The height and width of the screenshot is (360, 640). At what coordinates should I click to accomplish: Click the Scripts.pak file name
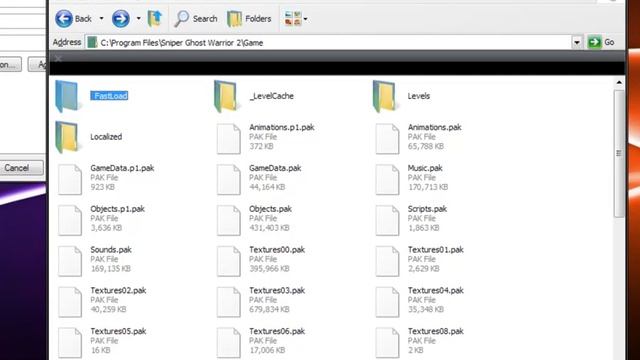427,209
